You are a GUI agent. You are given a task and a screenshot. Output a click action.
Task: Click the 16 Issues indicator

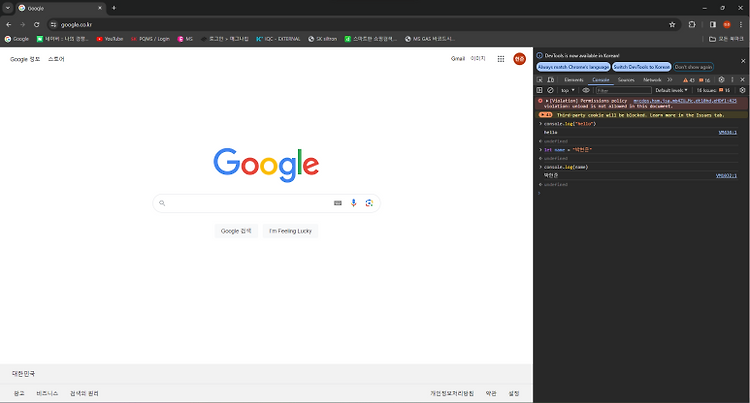point(713,90)
